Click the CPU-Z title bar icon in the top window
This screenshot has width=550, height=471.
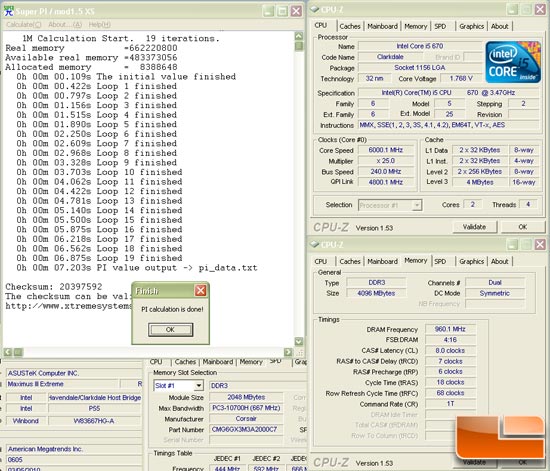coord(315,9)
